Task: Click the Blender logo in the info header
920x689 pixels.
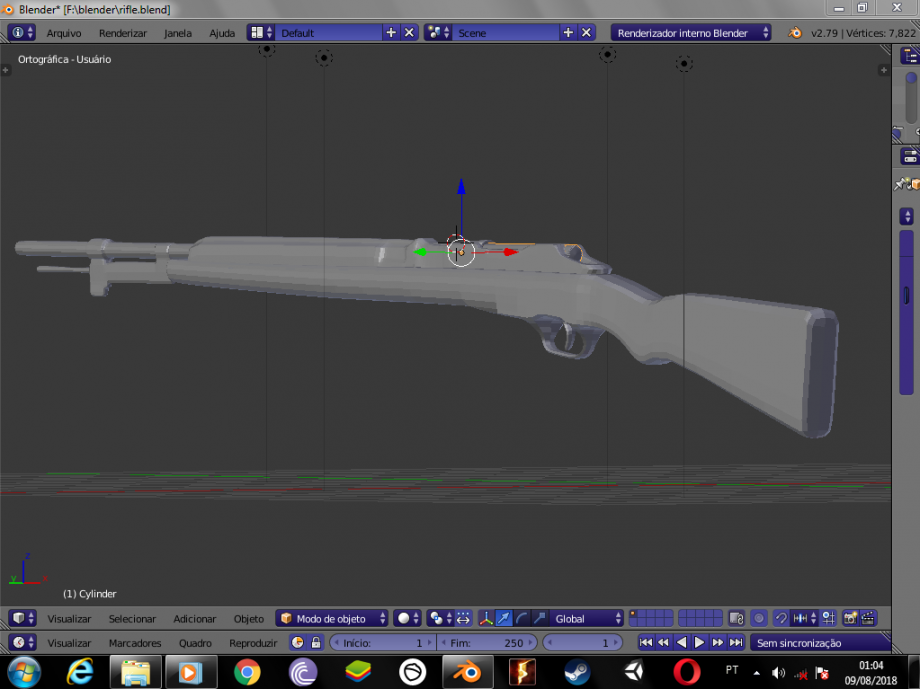Action: [20, 31]
